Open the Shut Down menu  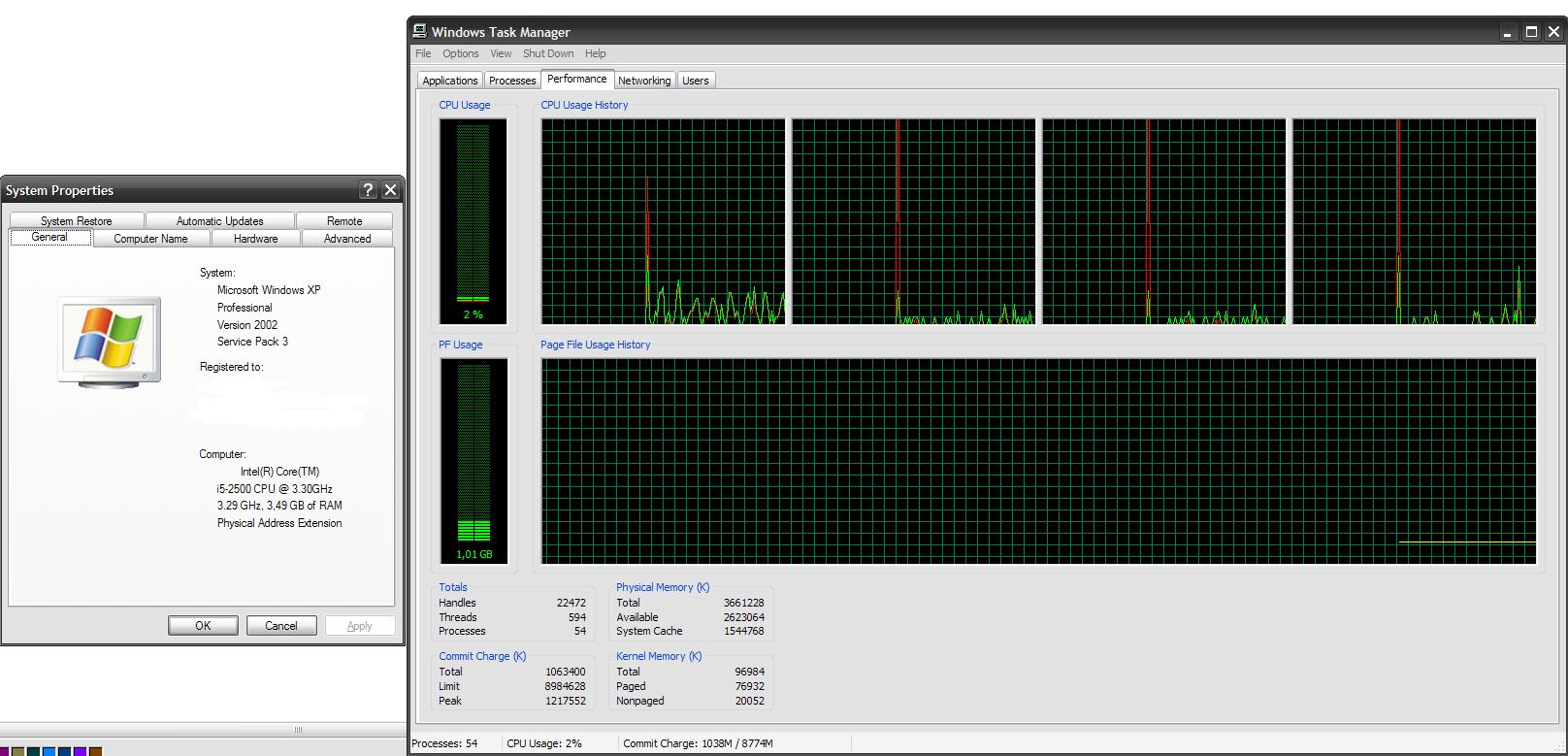[x=548, y=53]
